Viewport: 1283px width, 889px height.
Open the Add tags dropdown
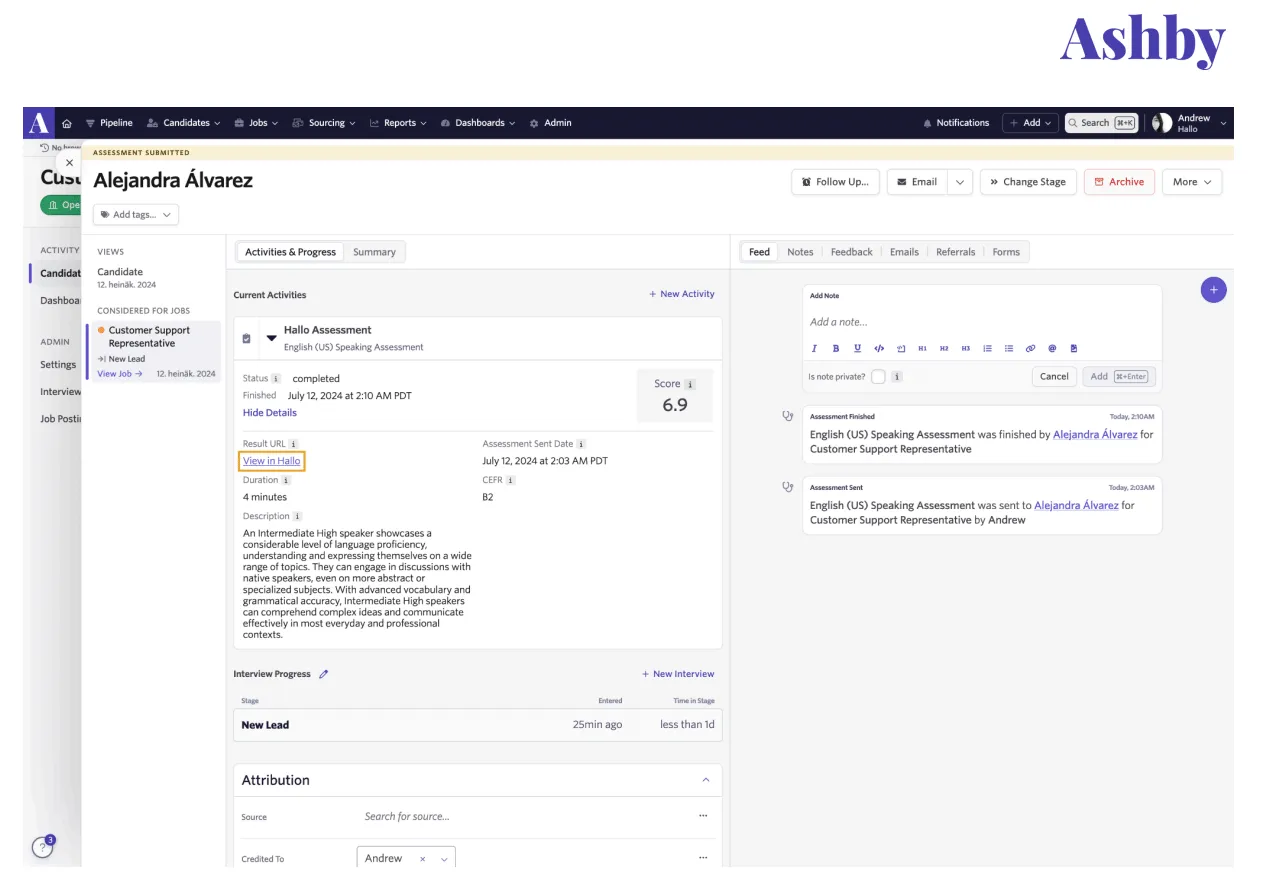[136, 214]
